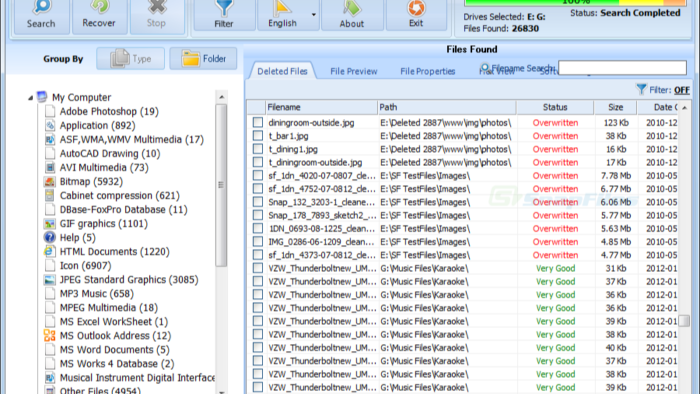Select AVI Multimedia (73) icon
The width and height of the screenshot is (700, 394).
click(50, 167)
